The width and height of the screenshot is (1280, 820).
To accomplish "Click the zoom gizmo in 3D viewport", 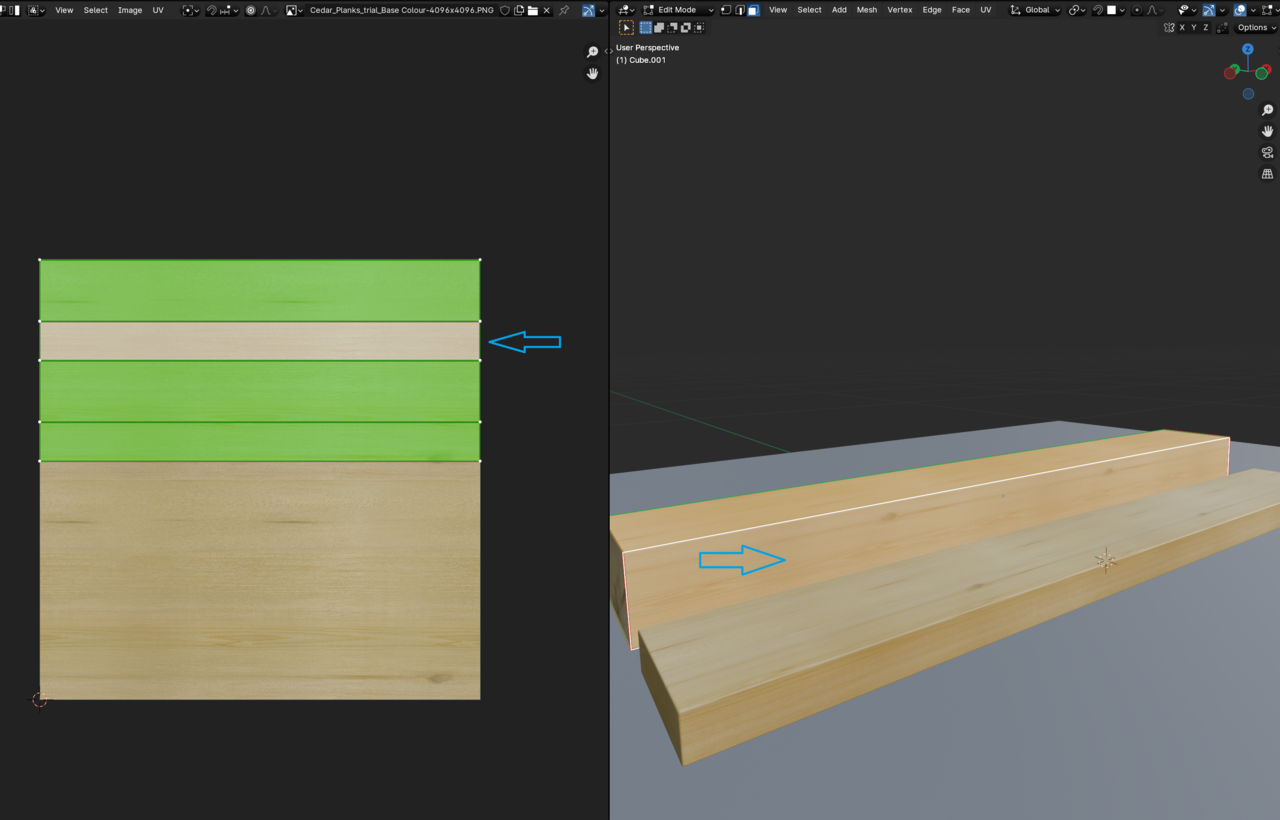I will coord(1267,110).
